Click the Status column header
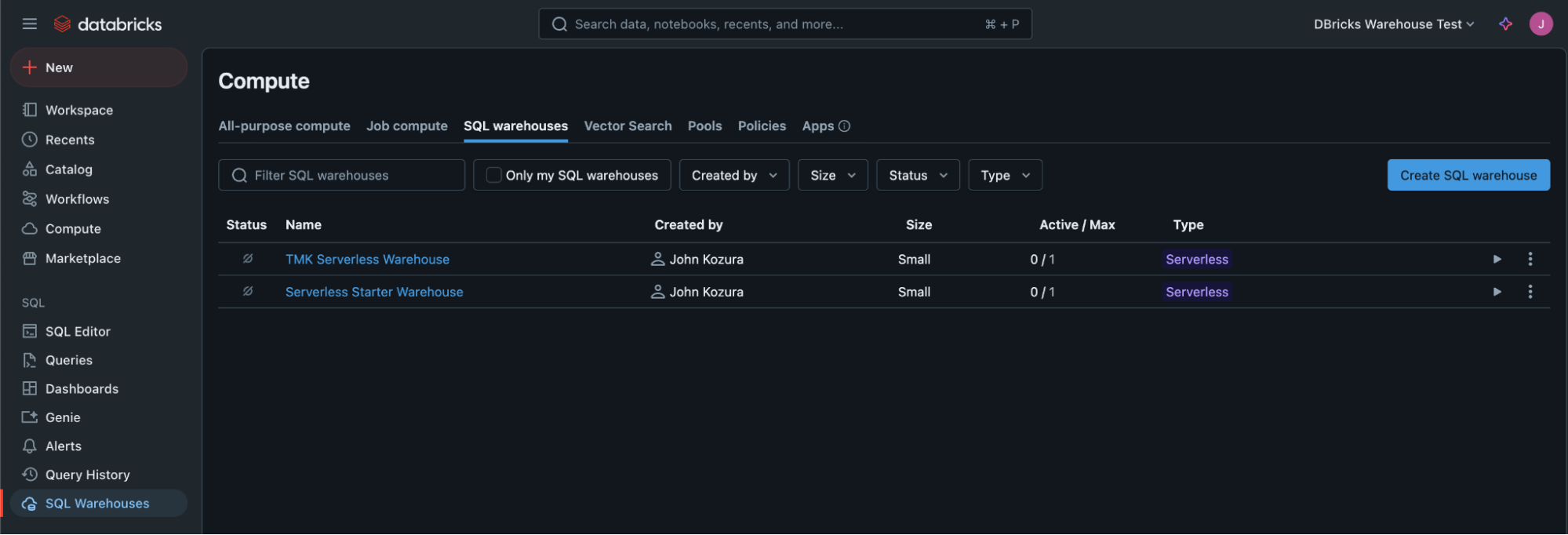 (246, 225)
